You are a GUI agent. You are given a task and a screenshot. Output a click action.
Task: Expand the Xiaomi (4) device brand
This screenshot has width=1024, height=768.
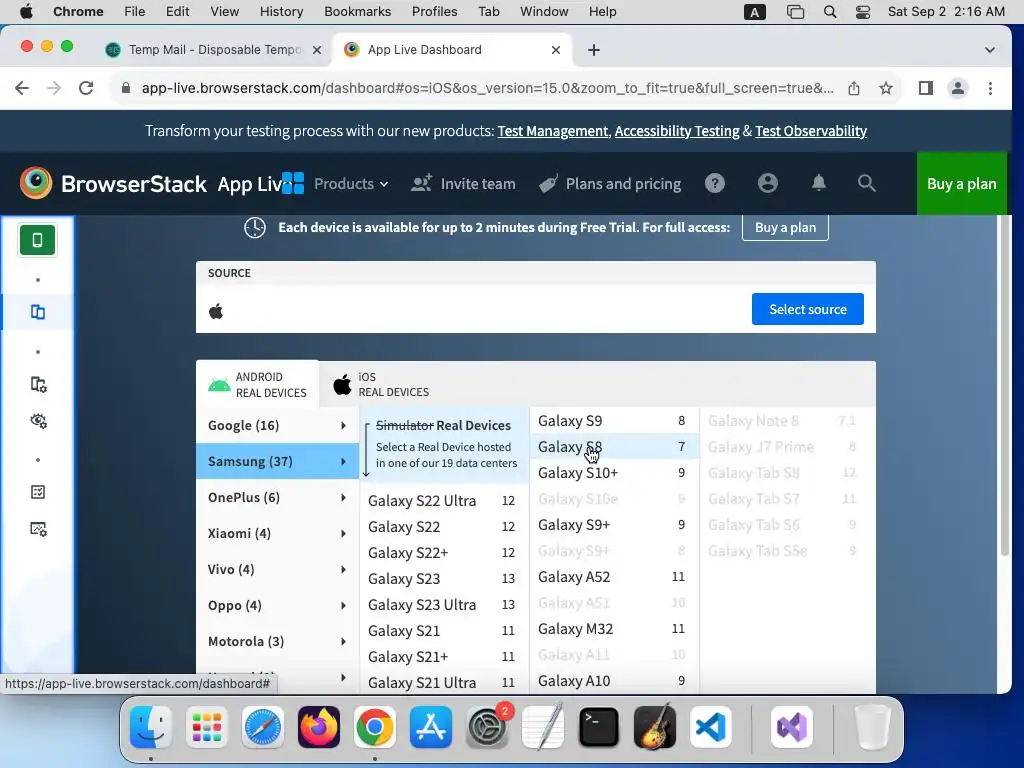tap(277, 534)
